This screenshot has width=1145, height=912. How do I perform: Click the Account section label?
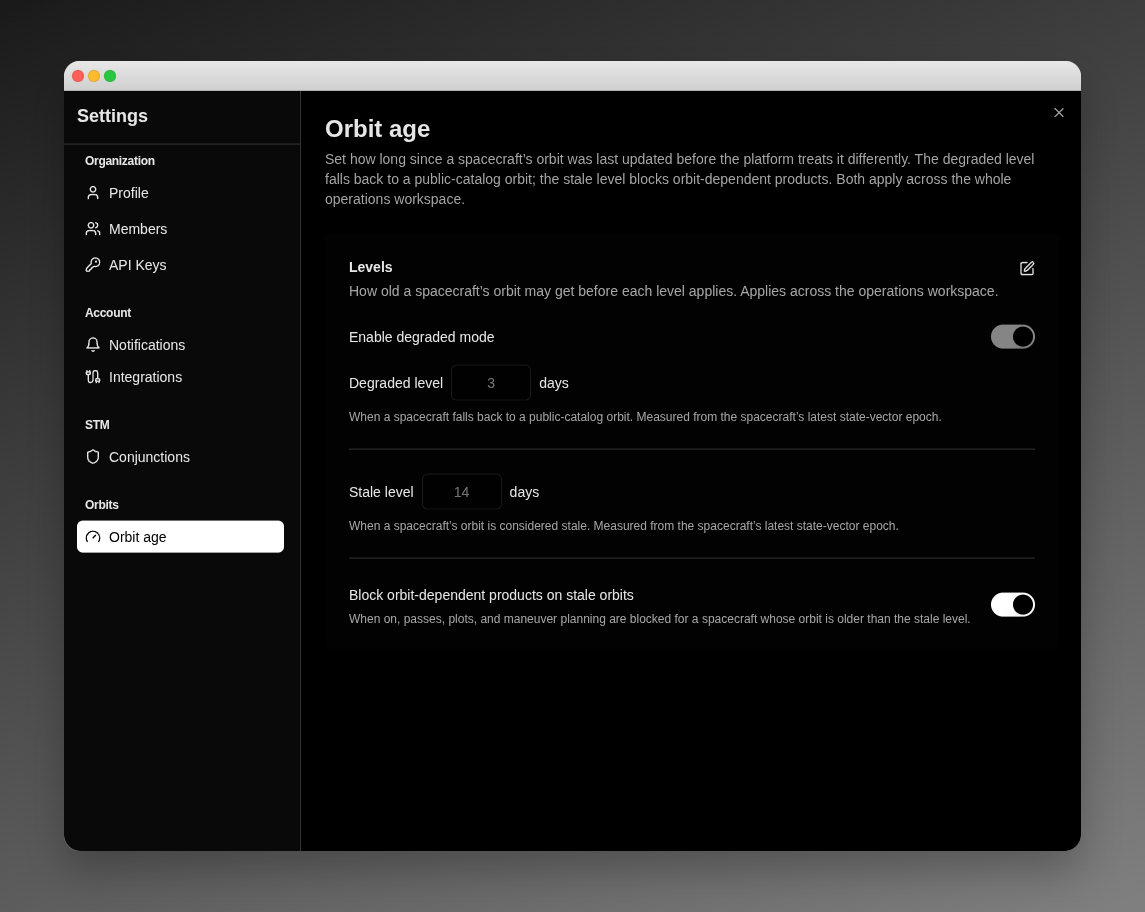click(108, 313)
